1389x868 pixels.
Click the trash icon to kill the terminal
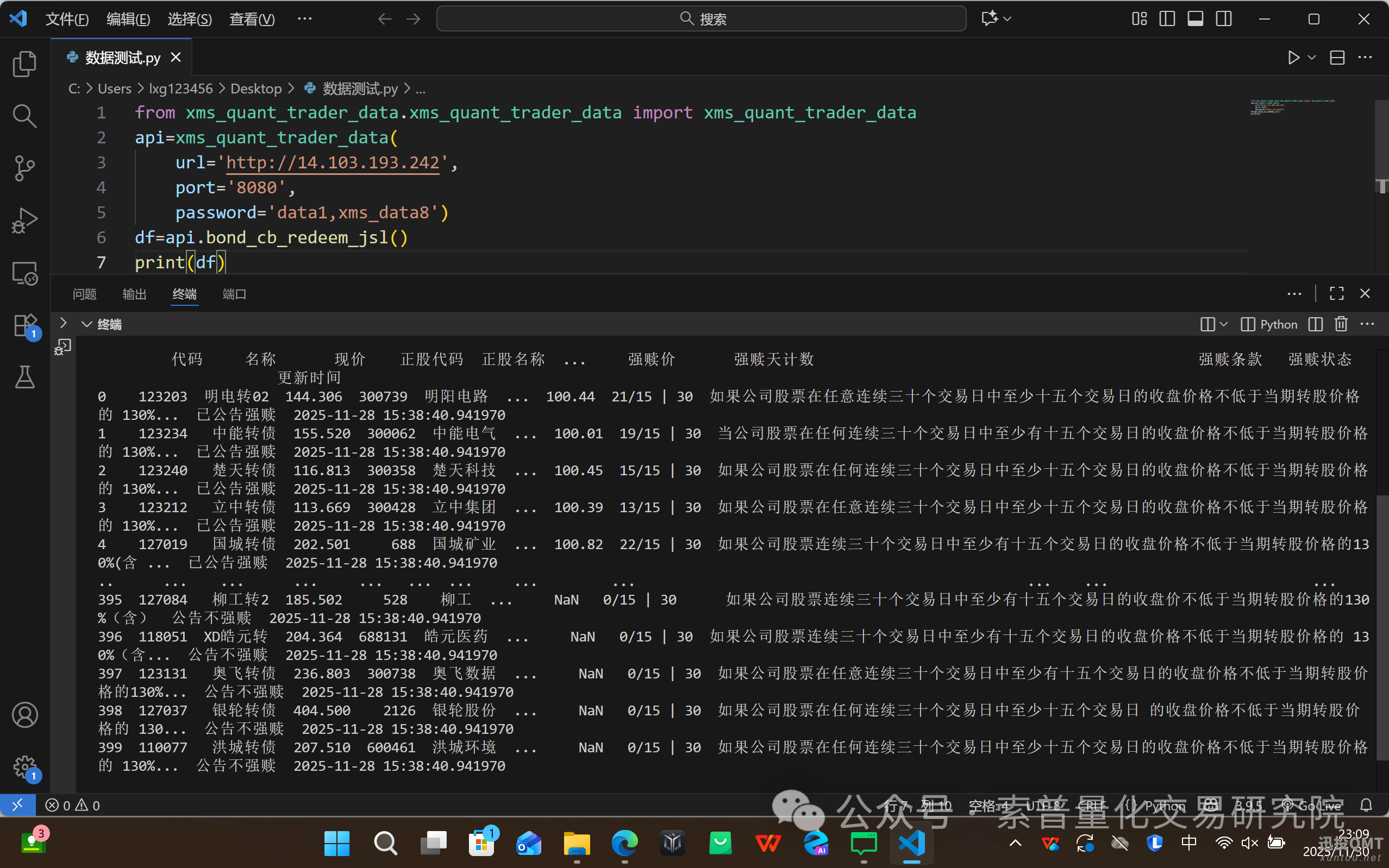[1340, 324]
